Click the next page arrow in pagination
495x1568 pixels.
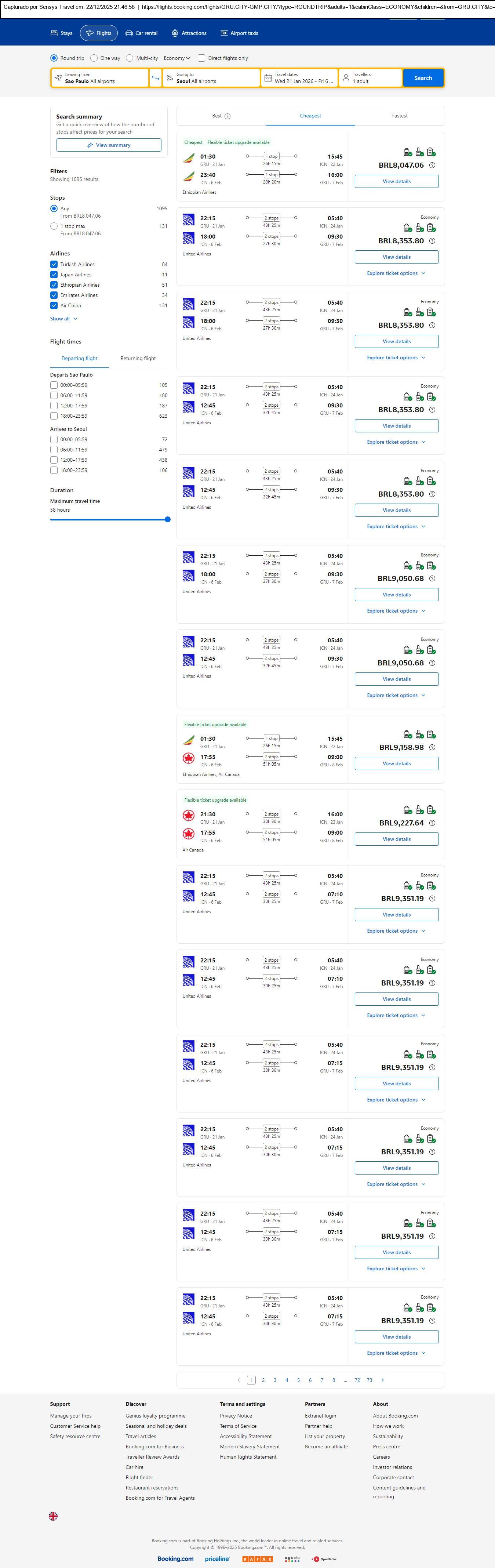(x=382, y=1380)
